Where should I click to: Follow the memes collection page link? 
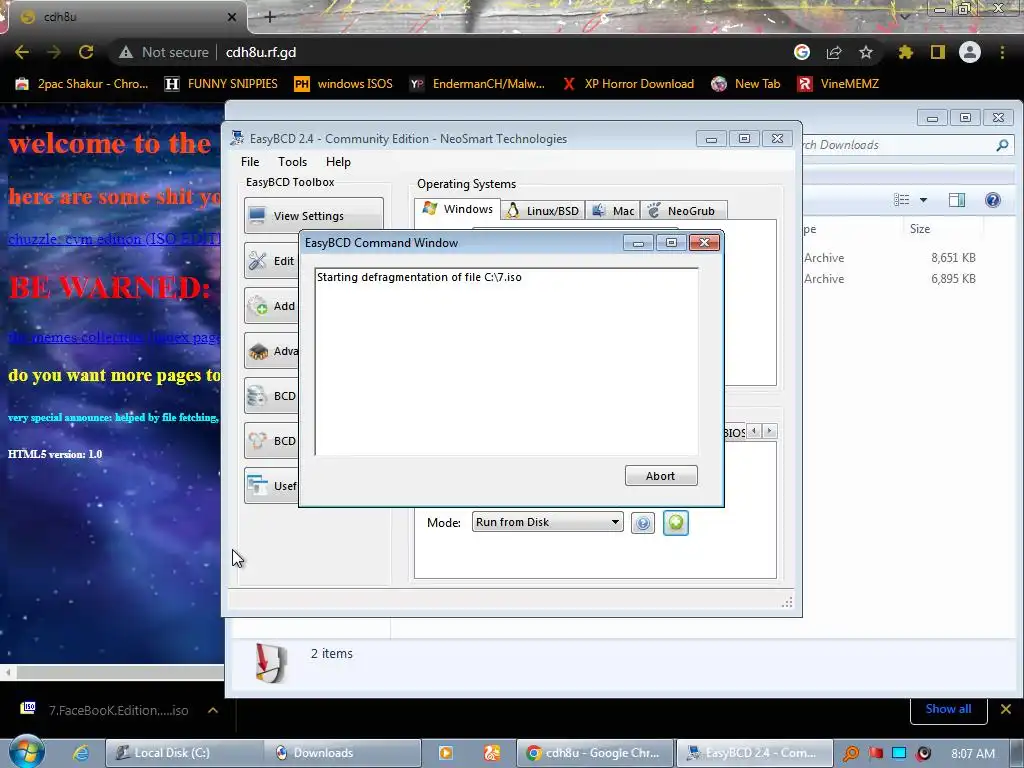[x=115, y=337]
